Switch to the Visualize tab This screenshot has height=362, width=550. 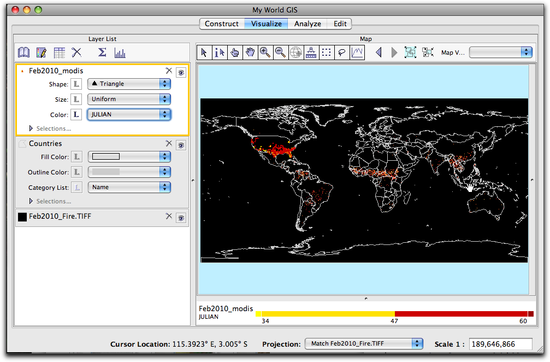tap(266, 24)
